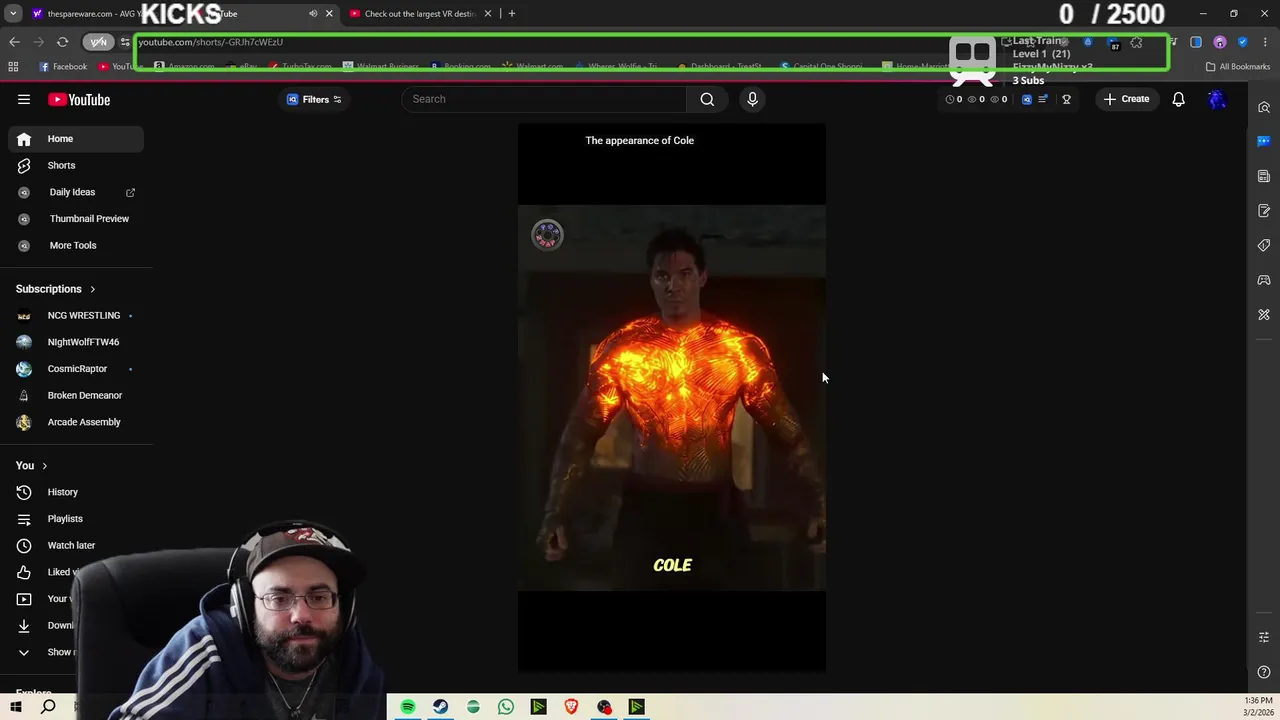
Task: Click the vidIQ blue logo in stats bar
Action: click(1026, 99)
